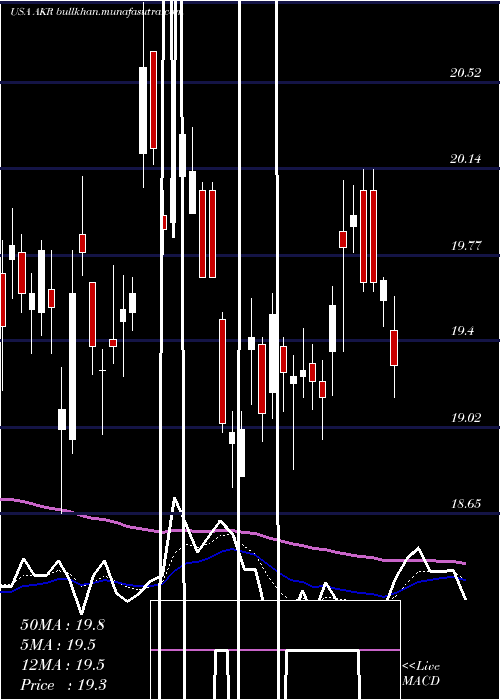This screenshot has width=500, height=700.
Task: Click the 50MA : 19.8 reading
Action: click(x=62, y=625)
